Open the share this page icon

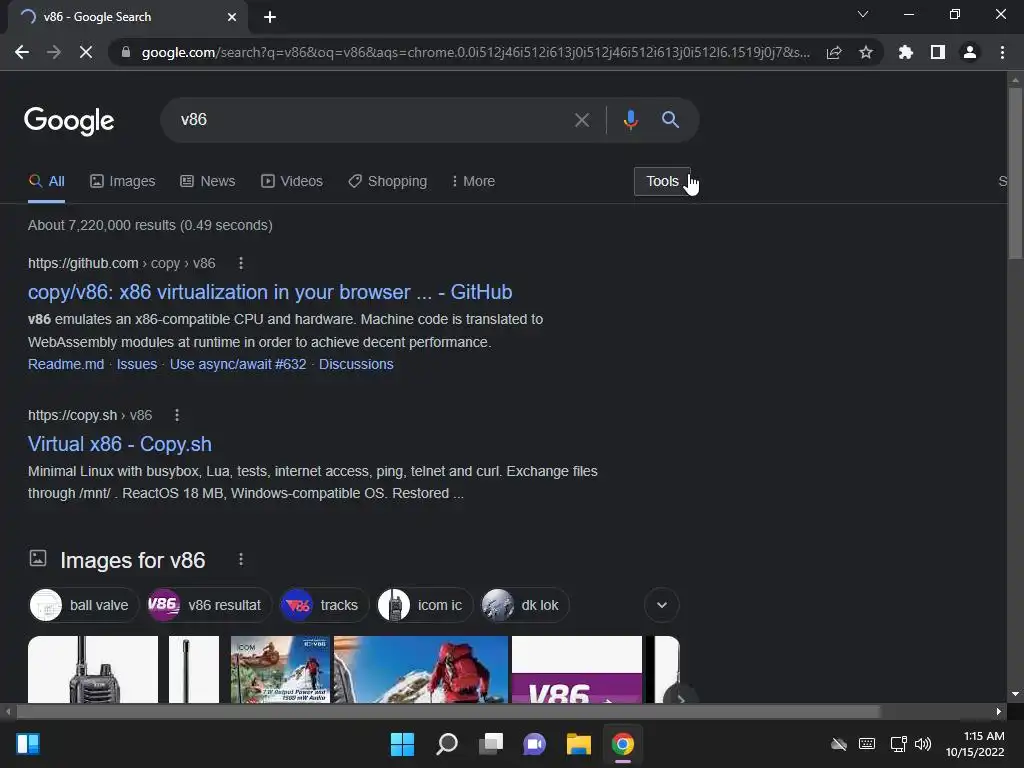[x=834, y=52]
